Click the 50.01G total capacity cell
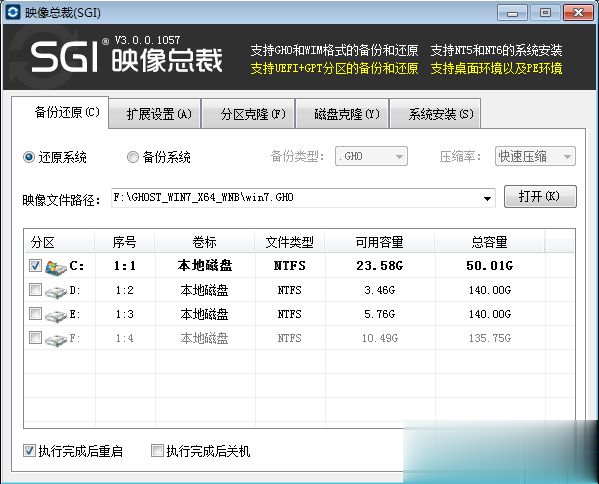Viewport: 599px width, 484px height. click(x=489, y=265)
